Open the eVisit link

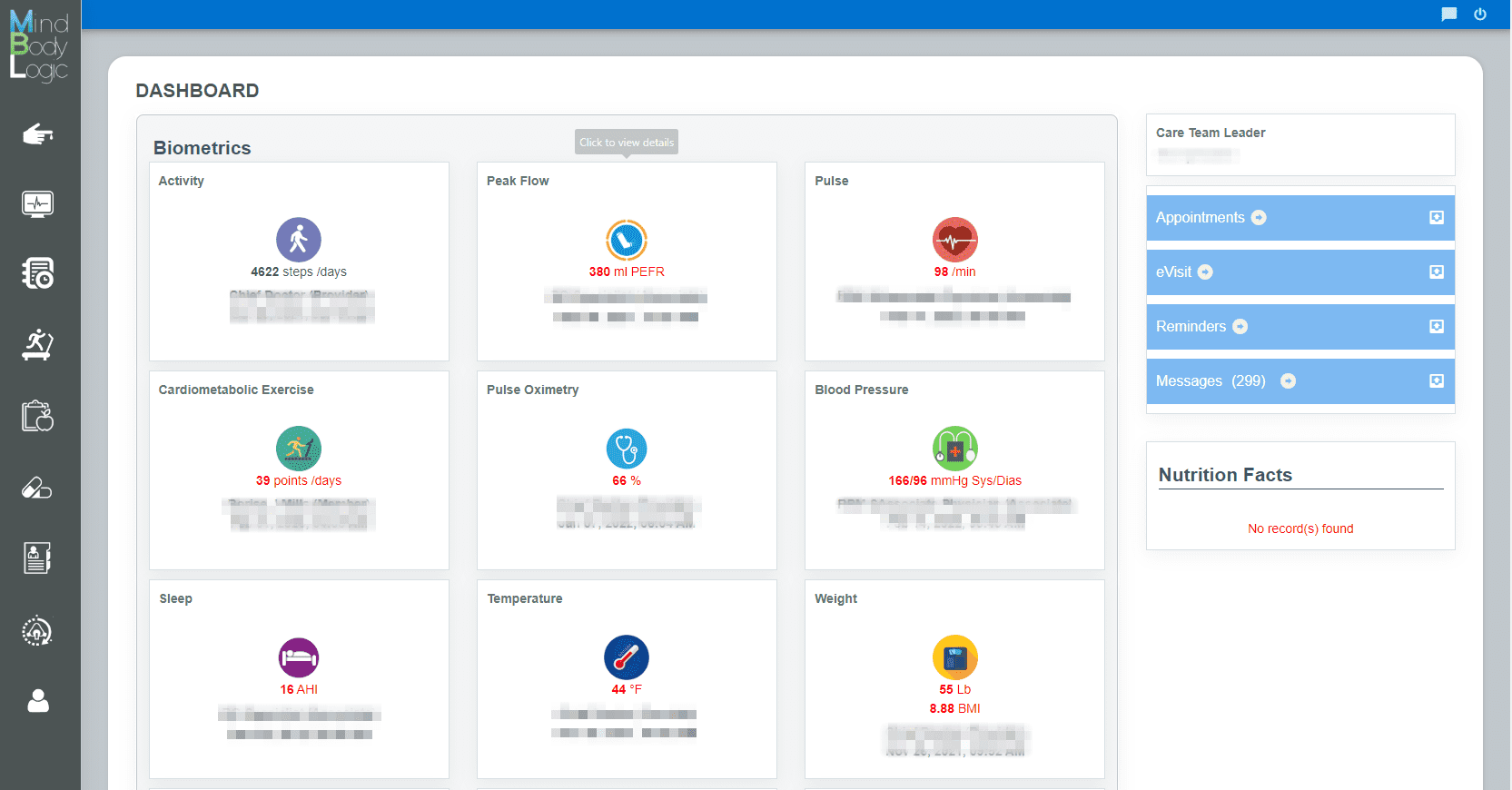[1173, 272]
